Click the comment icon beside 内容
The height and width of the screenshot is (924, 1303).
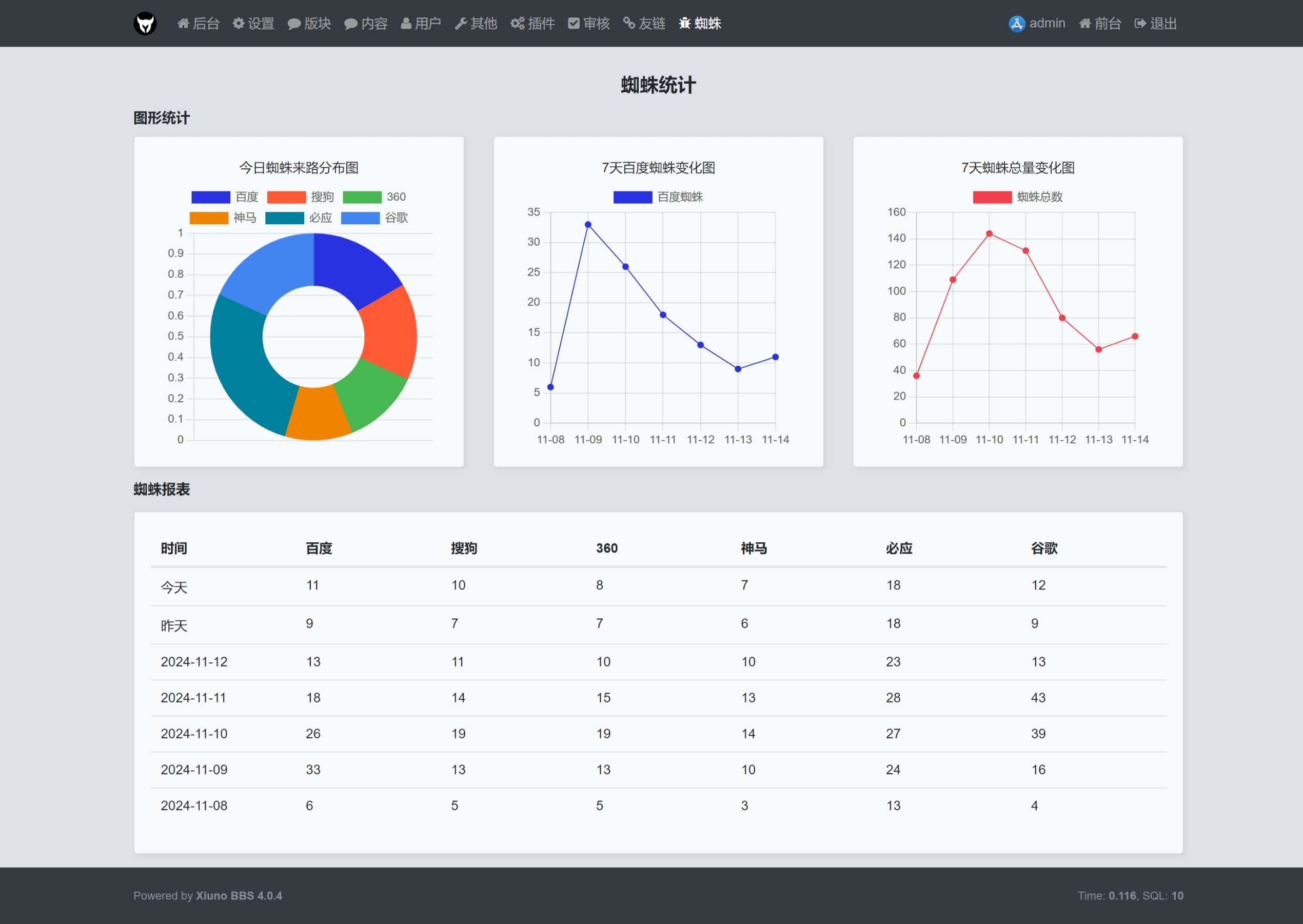351,23
